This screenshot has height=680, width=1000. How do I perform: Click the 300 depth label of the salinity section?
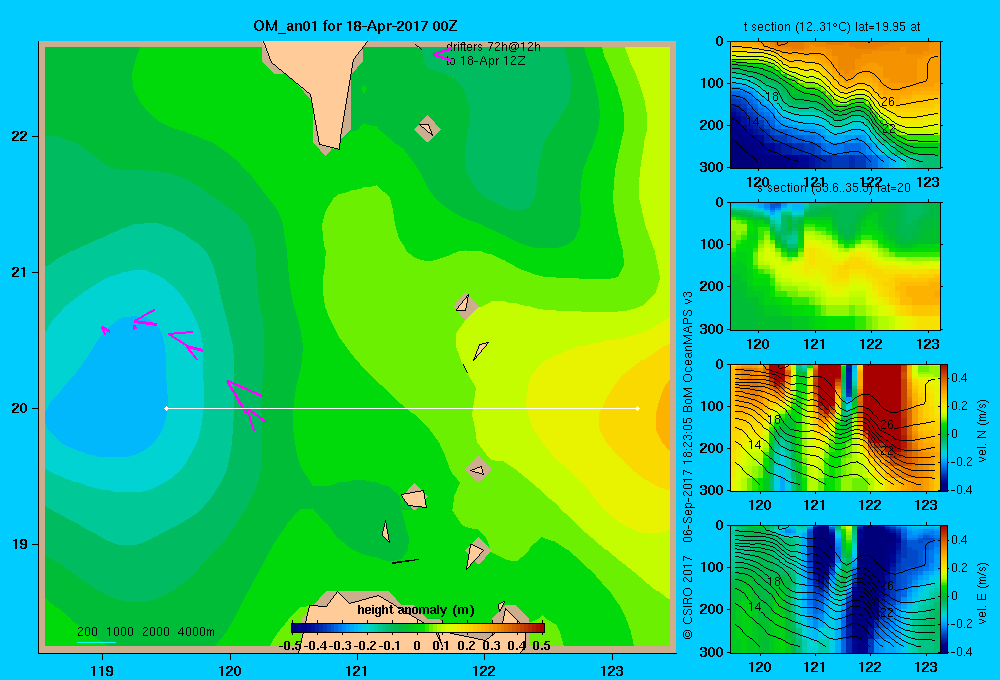[712, 329]
